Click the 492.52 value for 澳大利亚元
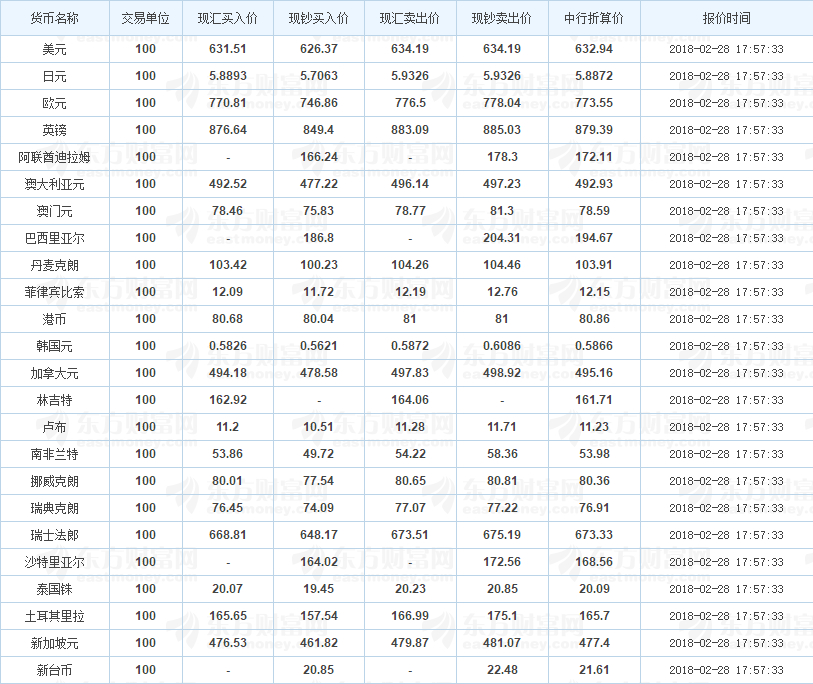 coord(228,184)
